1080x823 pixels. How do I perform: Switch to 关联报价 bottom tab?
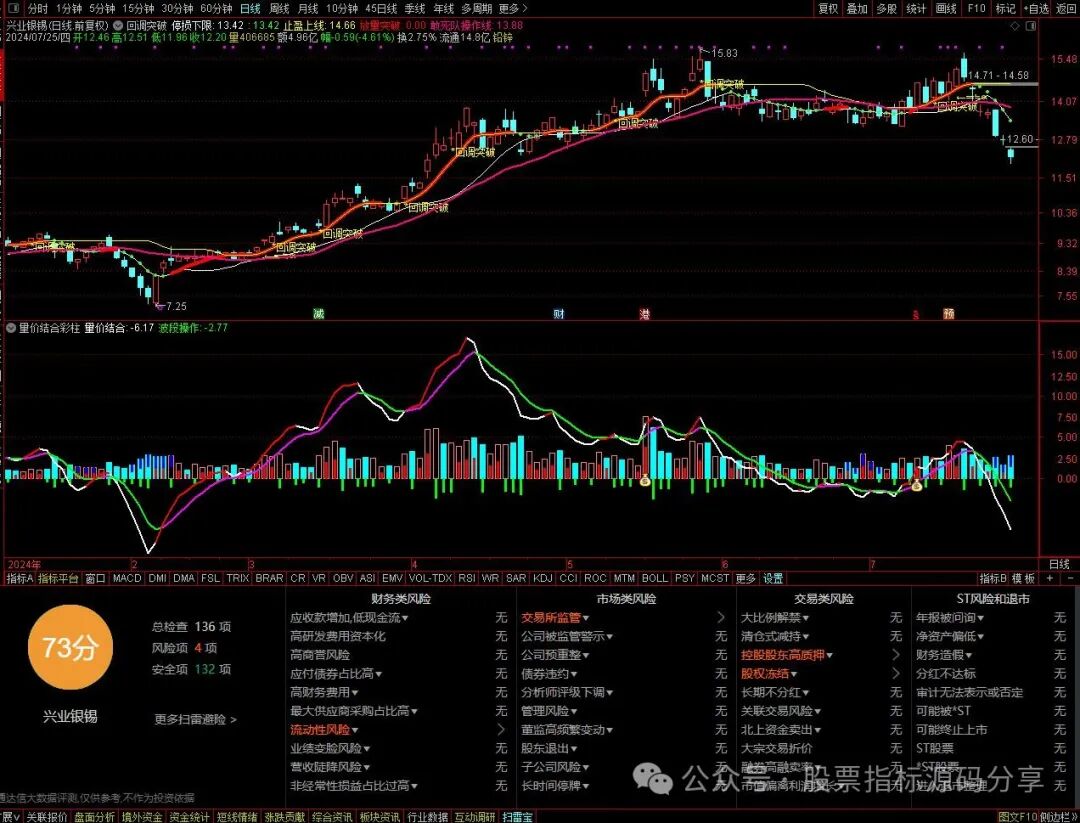tap(47, 817)
